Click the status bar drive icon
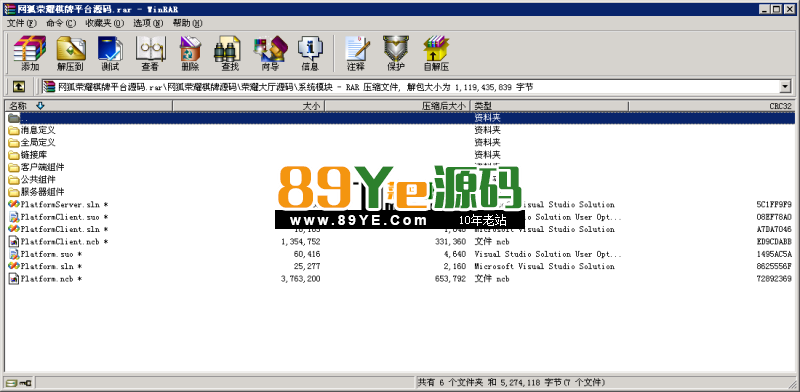This screenshot has width=800, height=392. click(x=19, y=382)
